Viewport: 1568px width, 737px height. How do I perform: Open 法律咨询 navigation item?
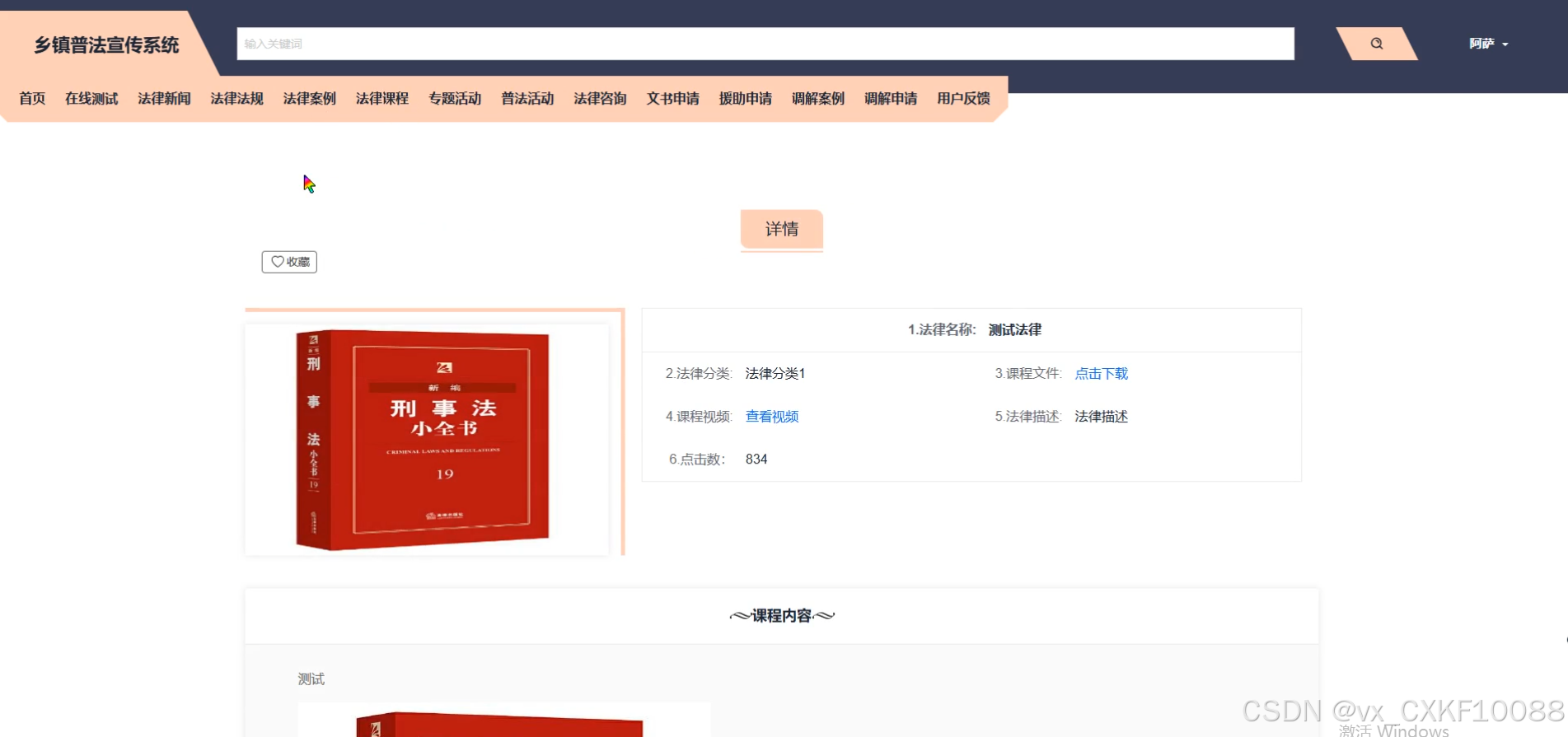coord(600,99)
